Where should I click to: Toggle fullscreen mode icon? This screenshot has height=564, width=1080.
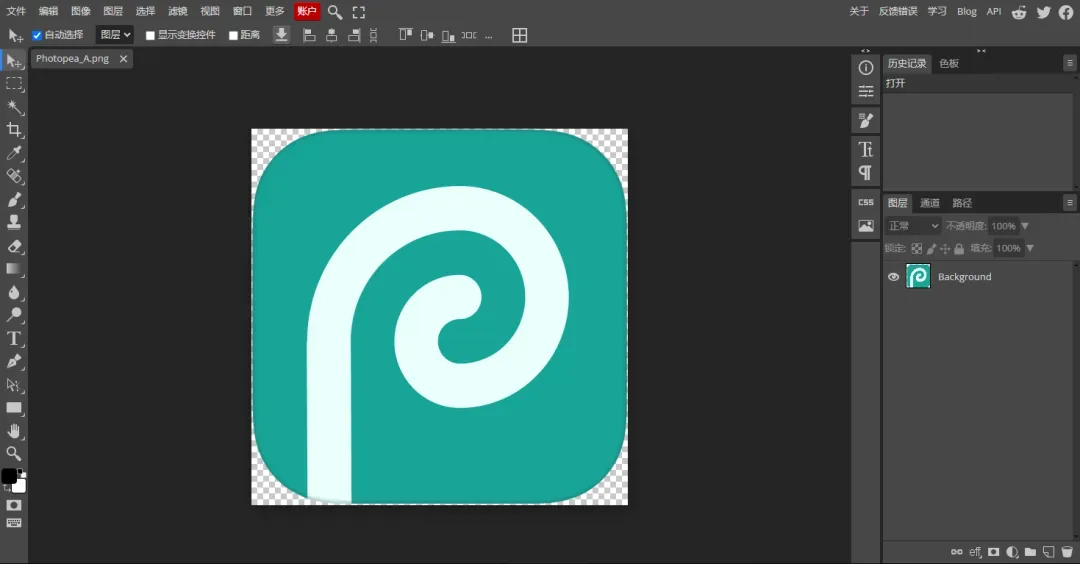359,12
